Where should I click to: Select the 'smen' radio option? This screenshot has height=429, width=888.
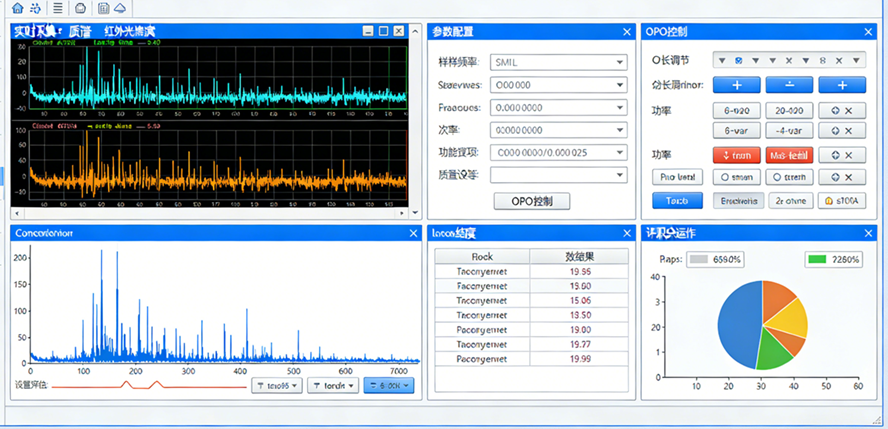click(735, 177)
